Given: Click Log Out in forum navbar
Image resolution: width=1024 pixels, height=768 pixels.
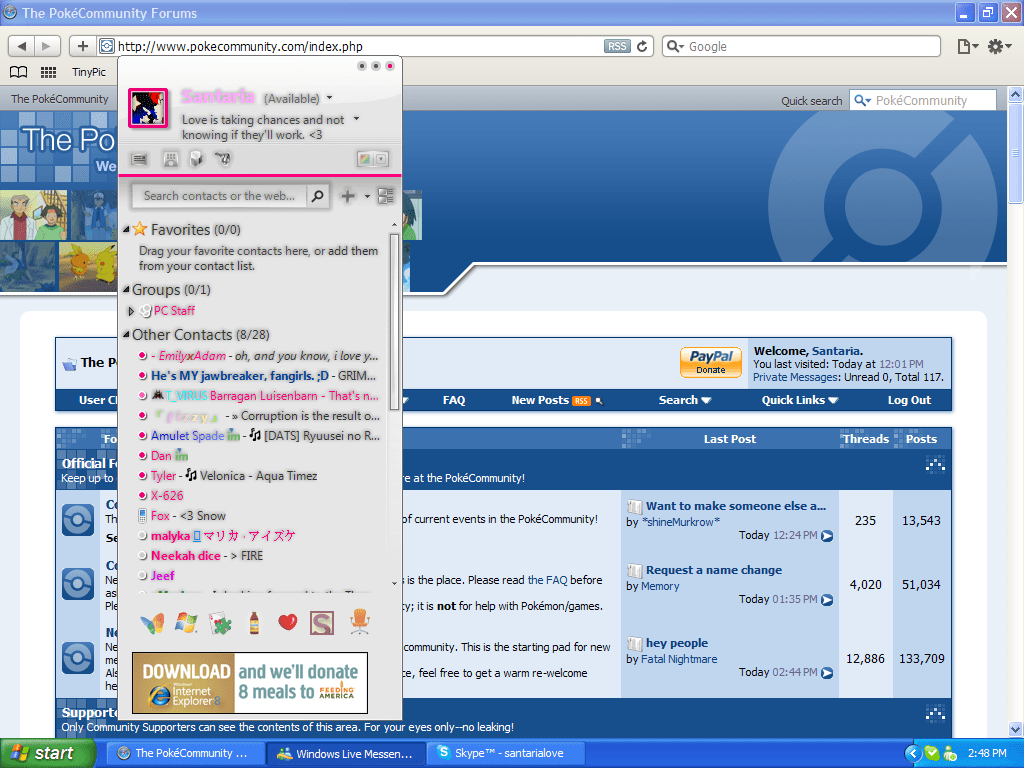Looking at the screenshot, I should [909, 400].
